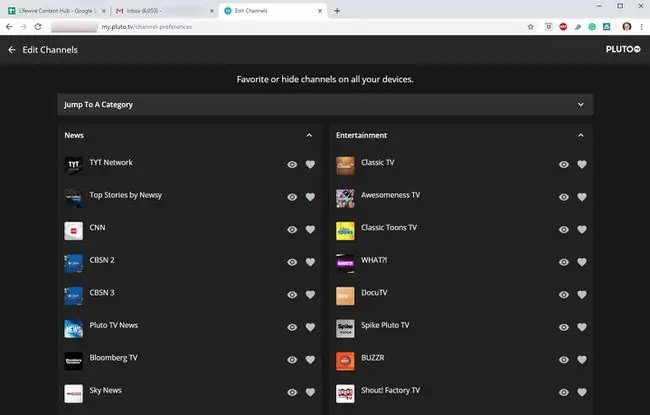Screen dimensions: 650x415
Task: Hide Shout! Factory TV eye icon
Action: click(564, 392)
